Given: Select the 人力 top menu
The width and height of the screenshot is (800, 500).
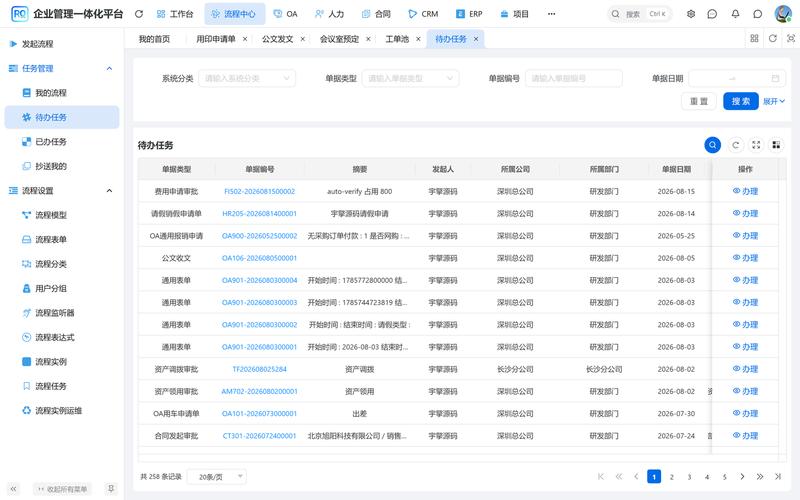Looking at the screenshot, I should (329, 14).
